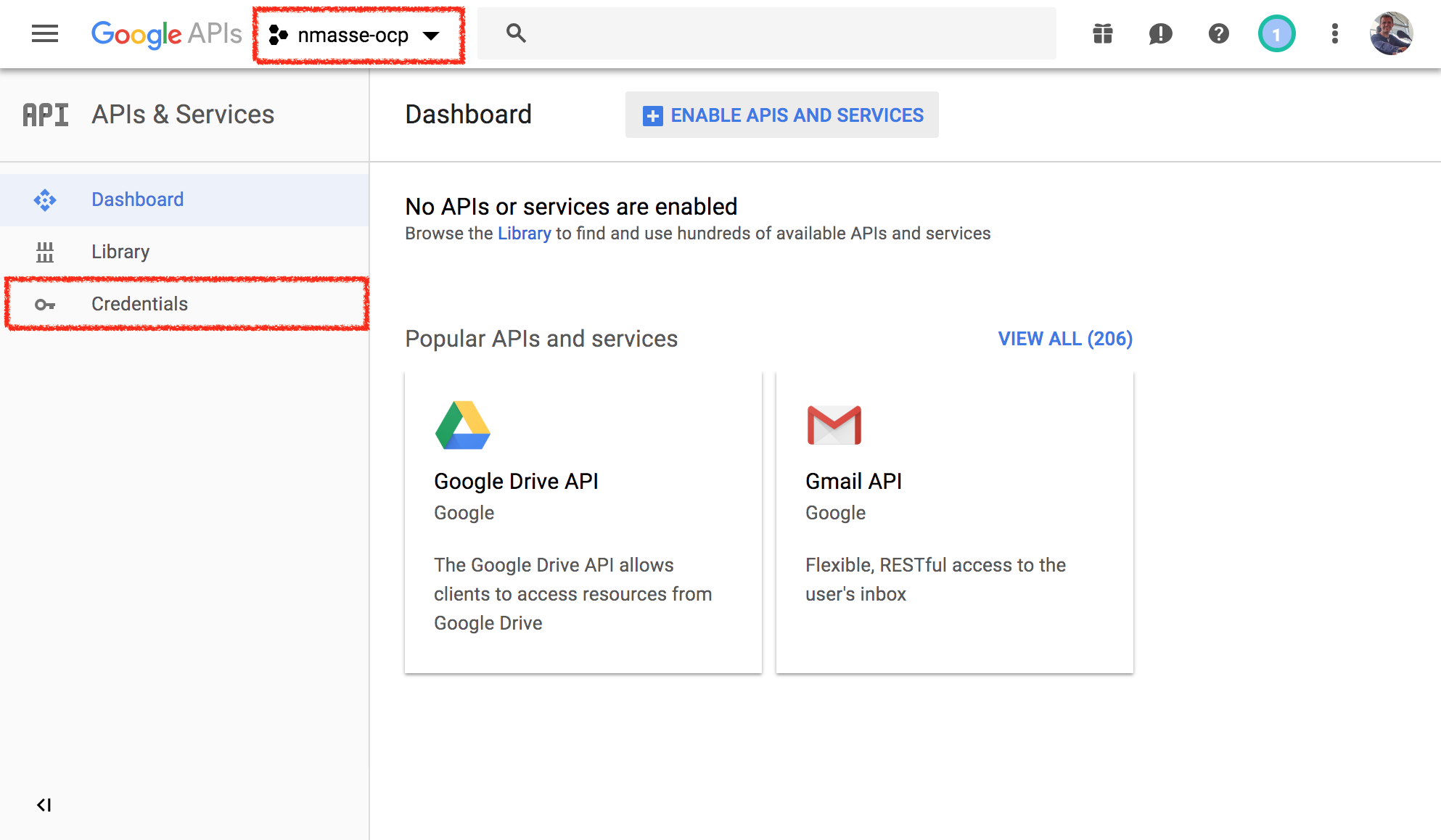1441x840 pixels.
Task: Select Dashboard in the sidebar
Action: pyautogui.click(x=137, y=199)
